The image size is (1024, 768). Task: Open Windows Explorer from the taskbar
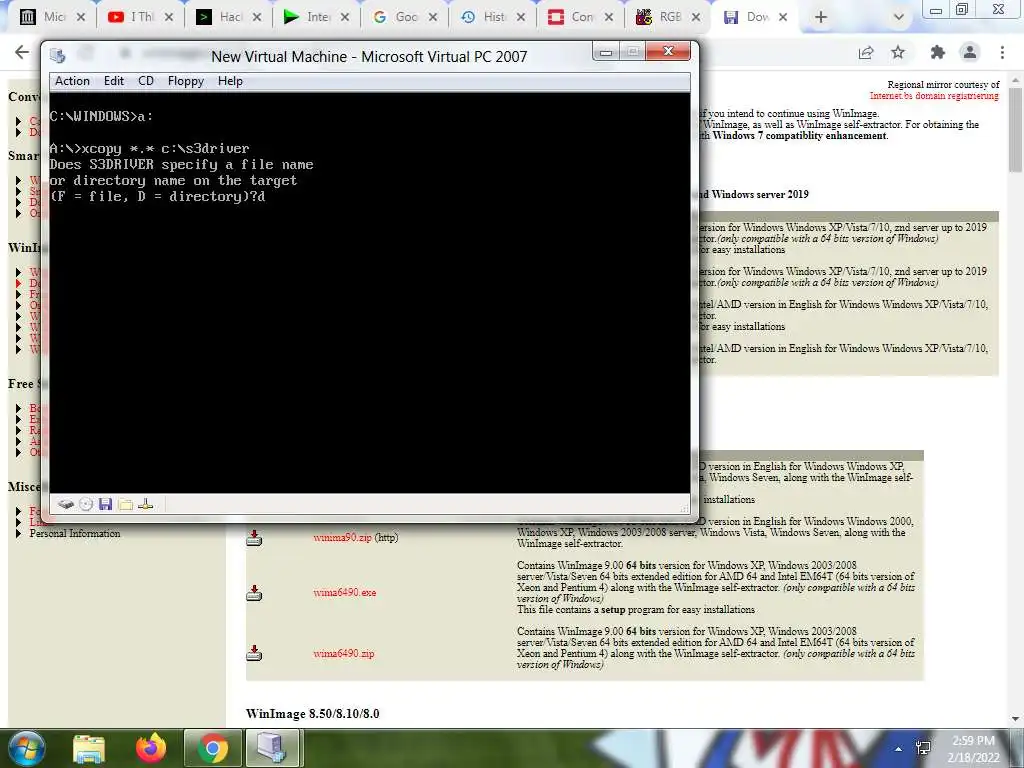(89, 748)
